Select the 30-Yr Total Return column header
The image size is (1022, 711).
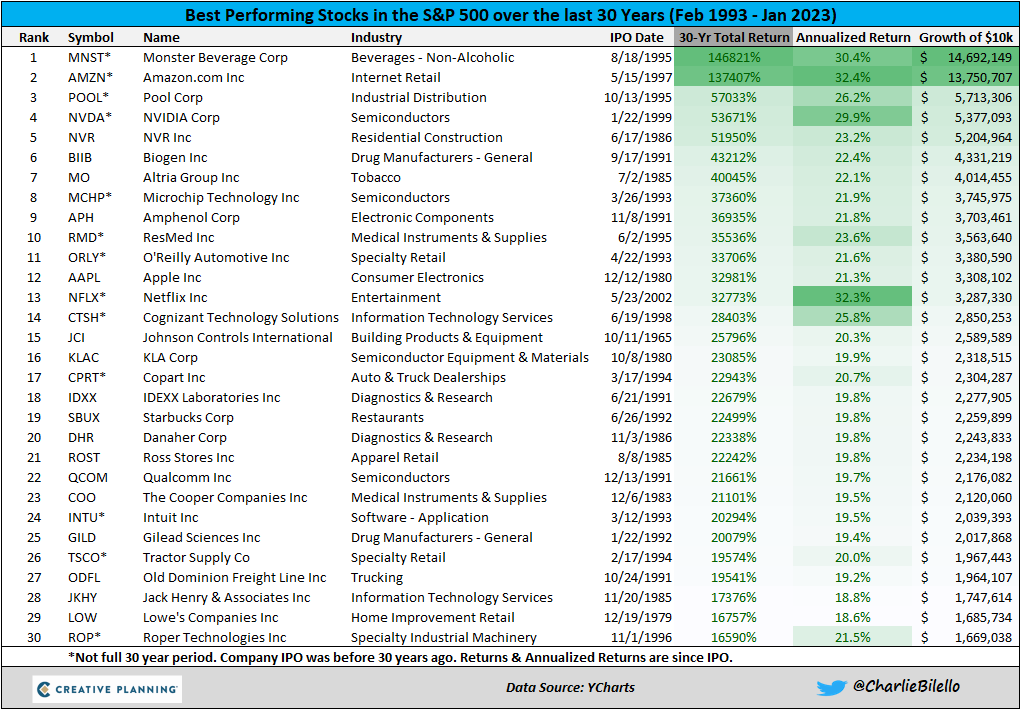tap(734, 37)
